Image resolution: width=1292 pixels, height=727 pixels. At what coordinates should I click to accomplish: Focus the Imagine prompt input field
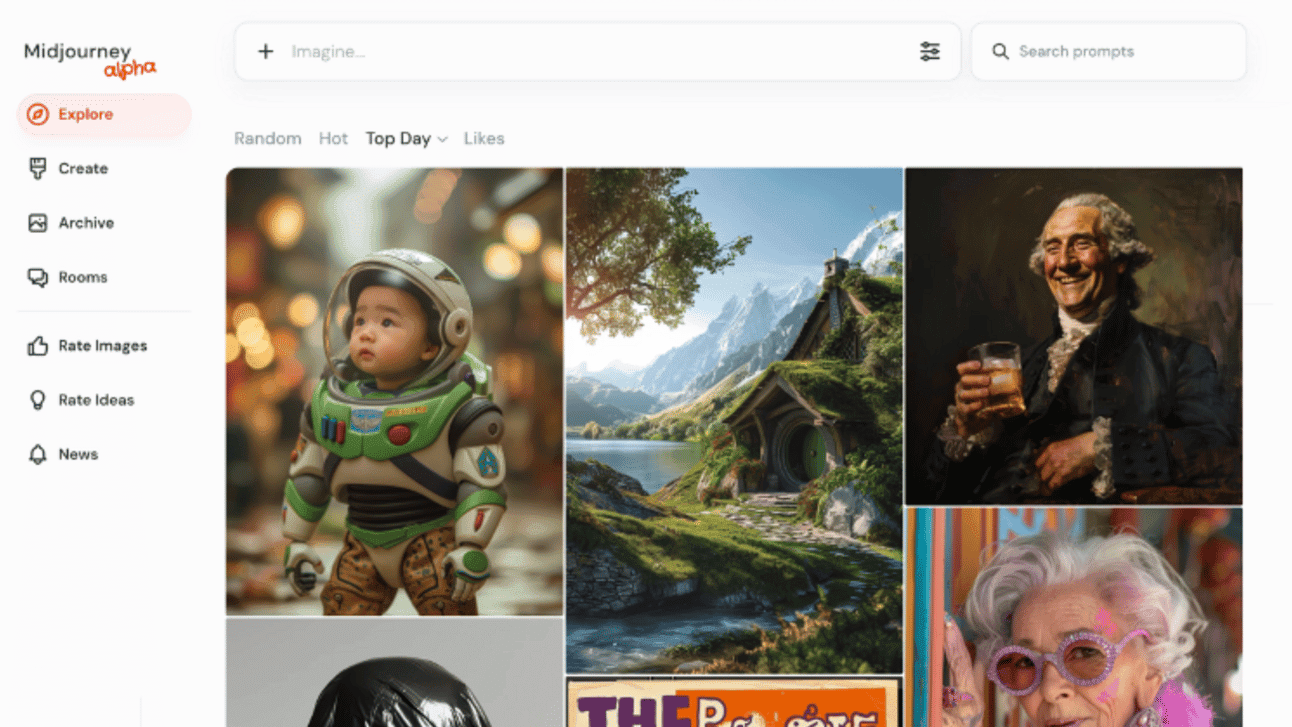(598, 51)
